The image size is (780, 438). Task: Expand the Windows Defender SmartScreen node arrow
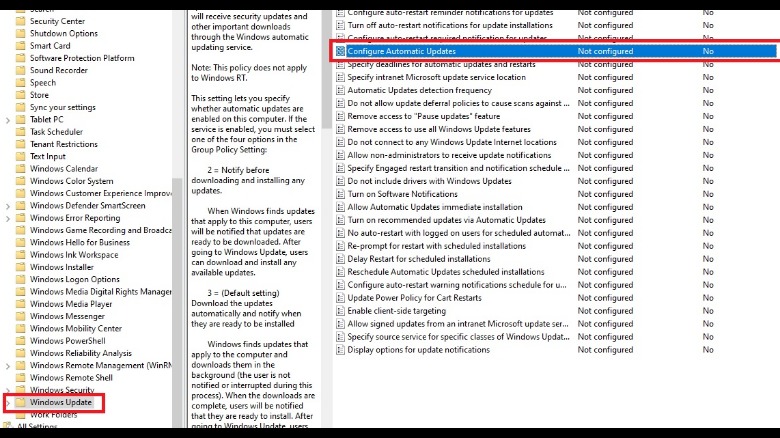tap(7, 206)
